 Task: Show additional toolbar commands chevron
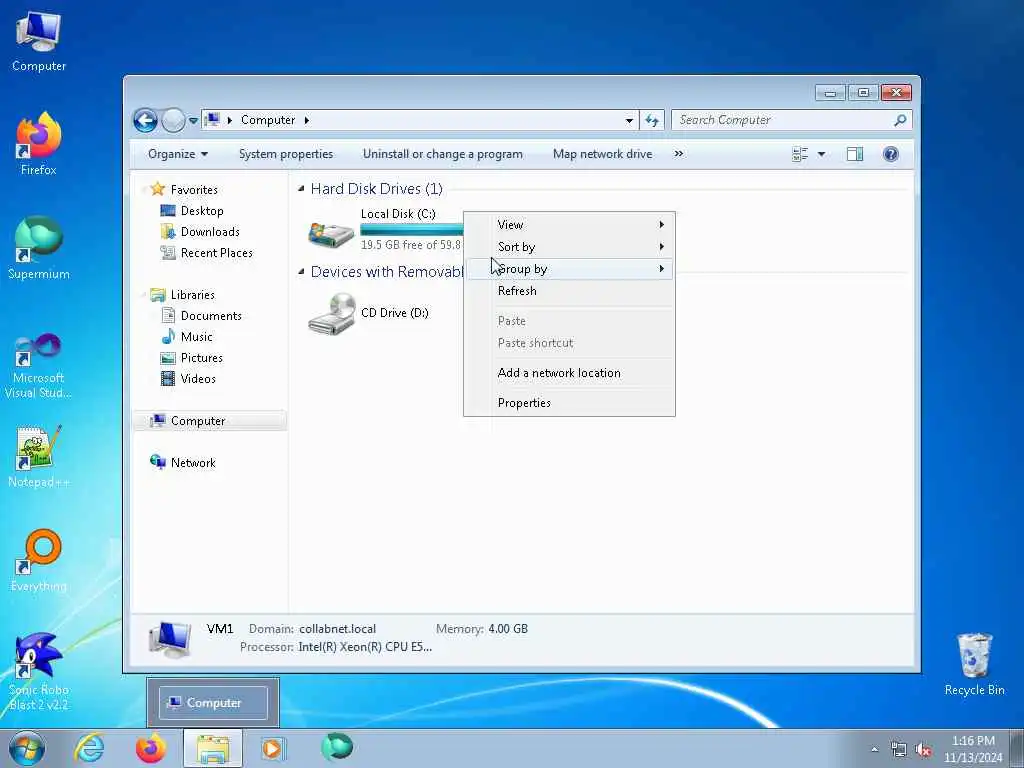coord(679,154)
